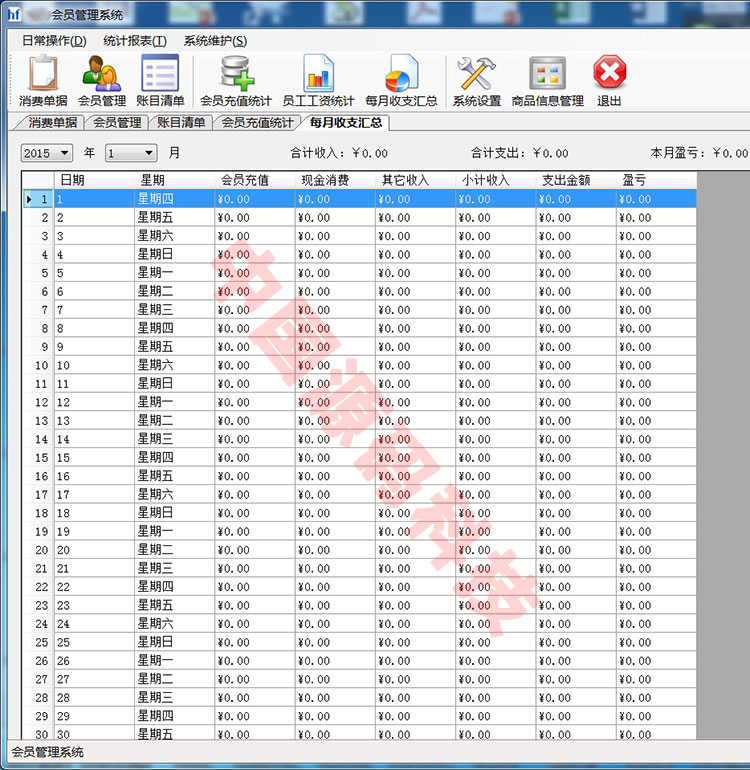This screenshot has height=770, width=750.
Task: Open the 会员充值统计 toolbar icon
Action: 236,81
